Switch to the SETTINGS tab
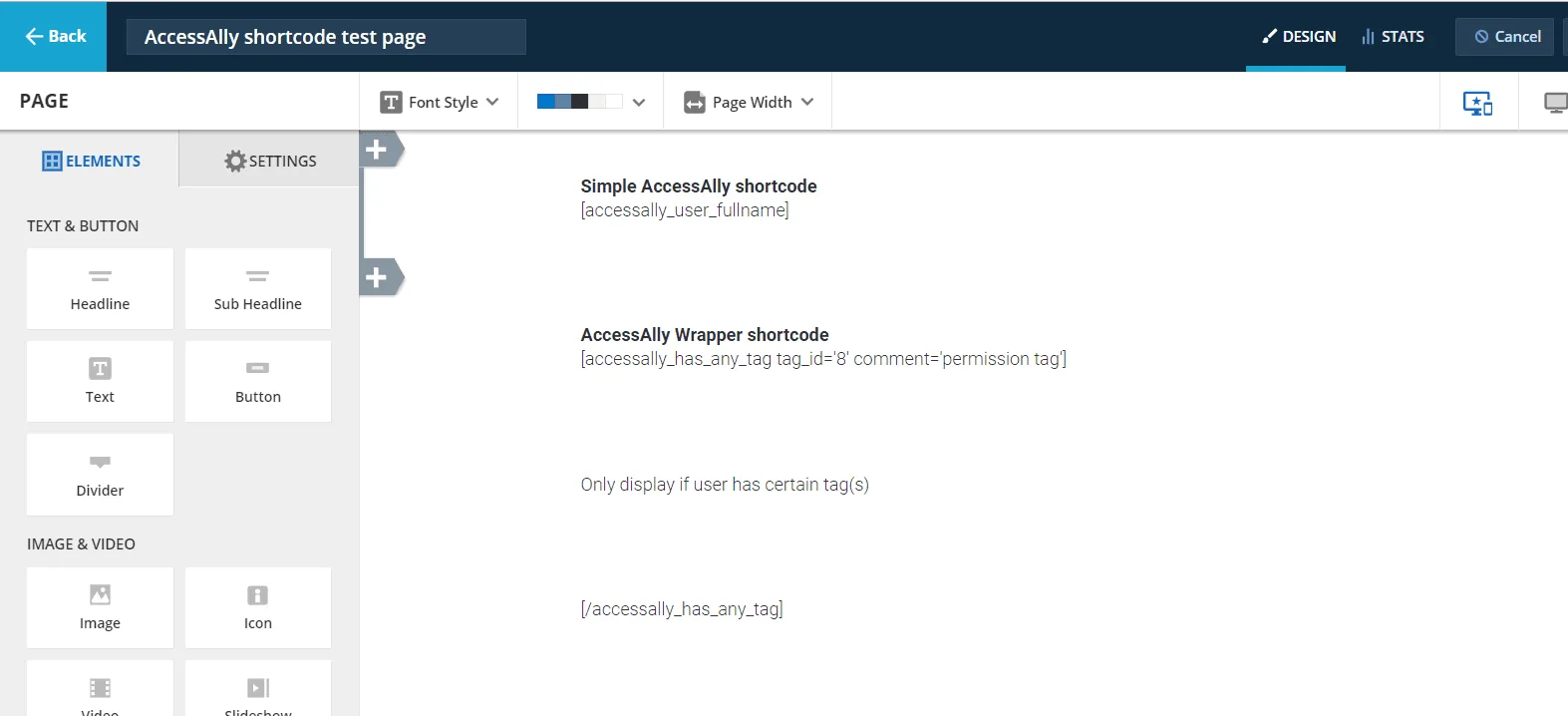 (x=270, y=160)
